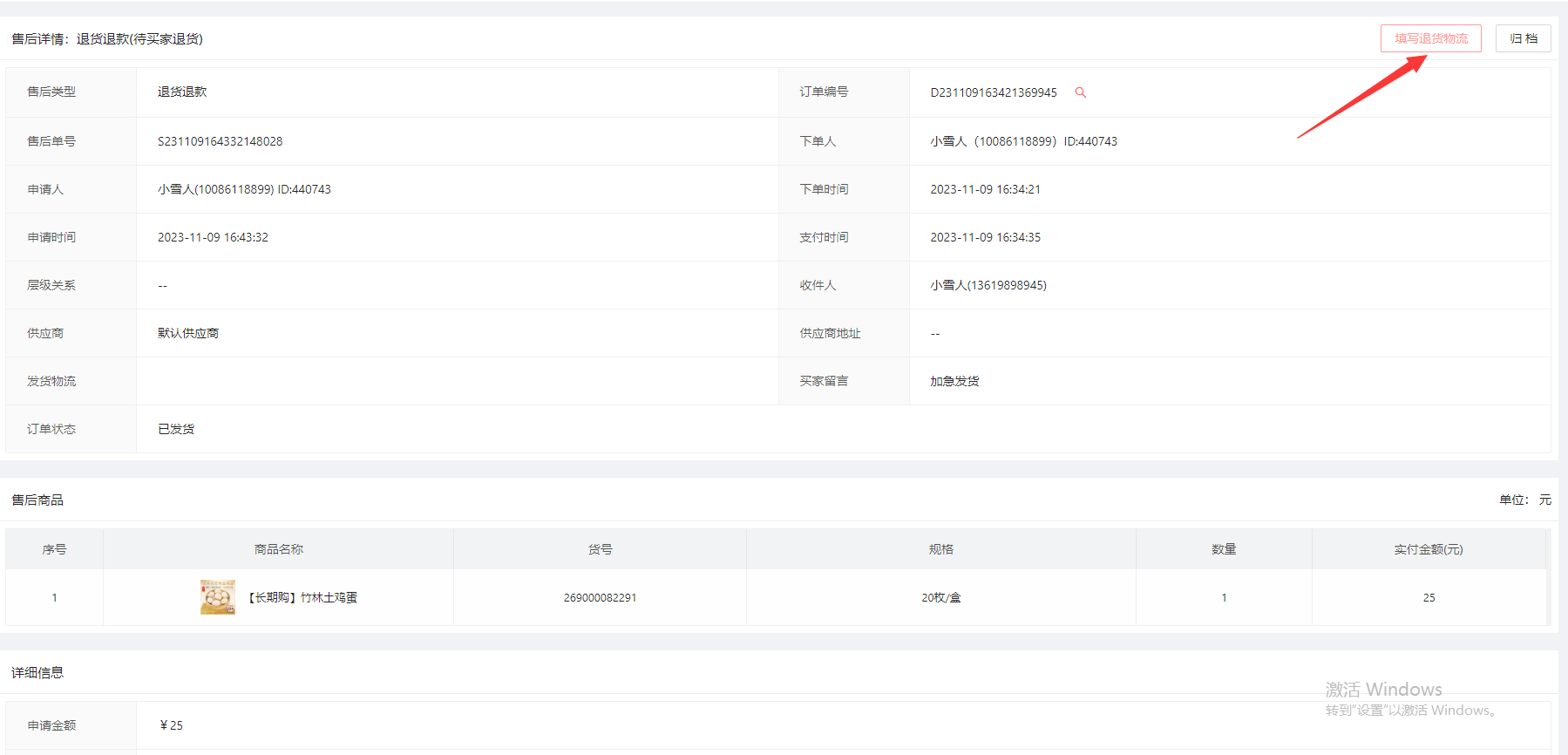Viewport: 1568px width, 755px height.
Task: Click the 收件人 value 小雪人(13619898945)
Action: point(988,285)
